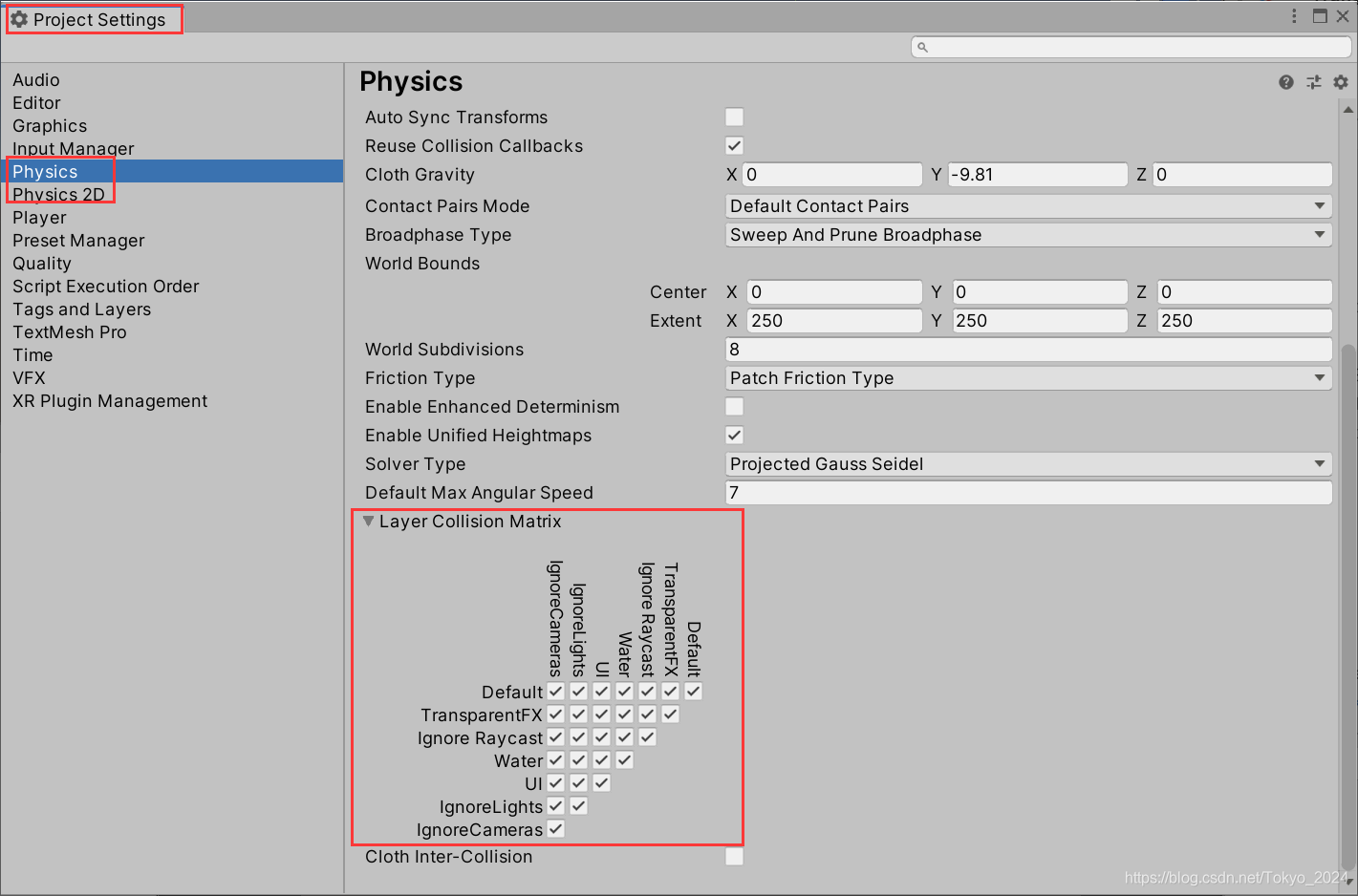Select TextMesh Pro category

(x=70, y=332)
